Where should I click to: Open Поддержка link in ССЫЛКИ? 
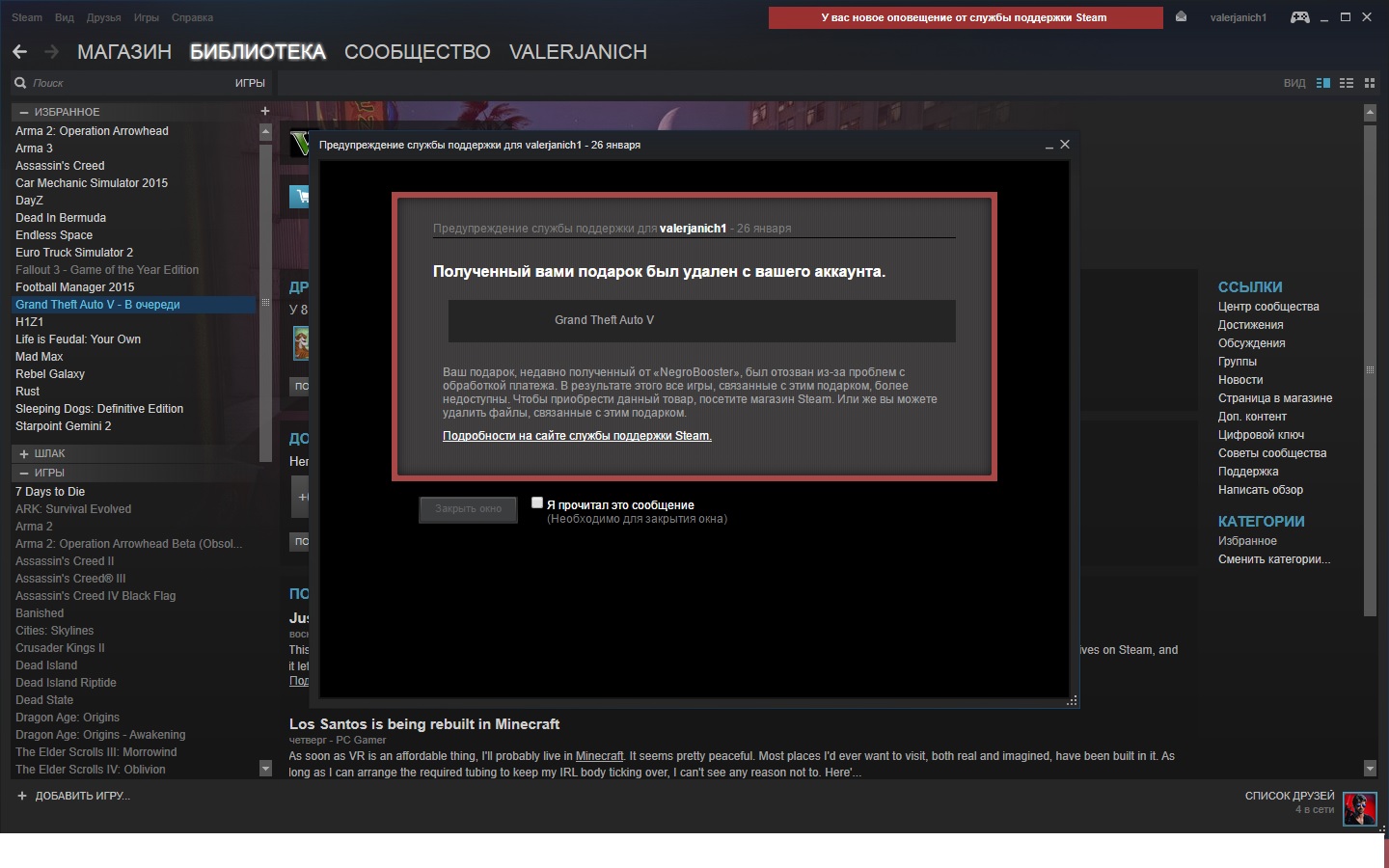[1248, 472]
